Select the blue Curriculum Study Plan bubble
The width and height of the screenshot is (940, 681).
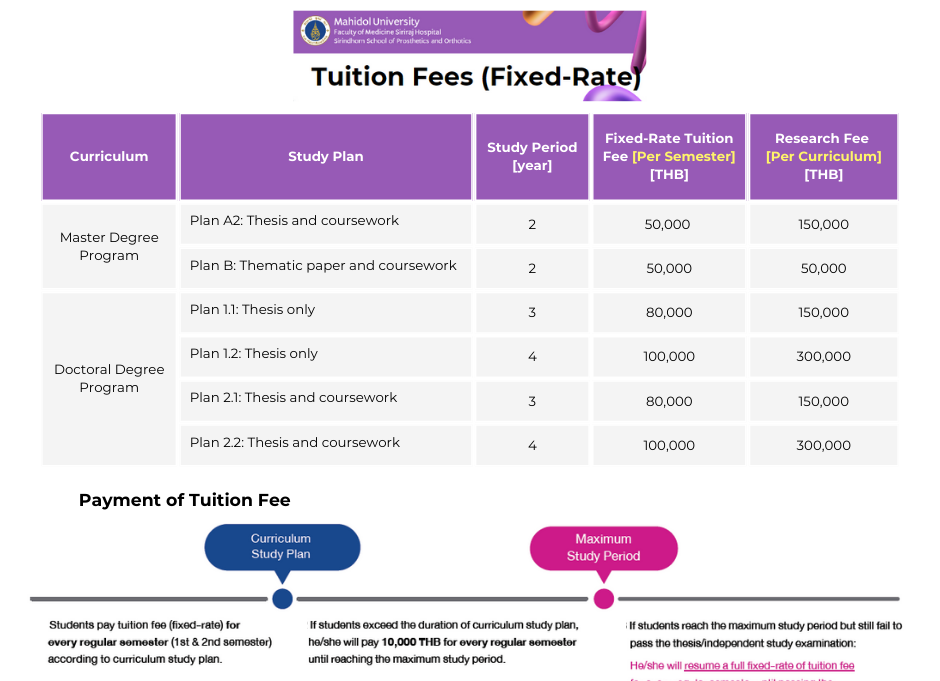tap(281, 546)
